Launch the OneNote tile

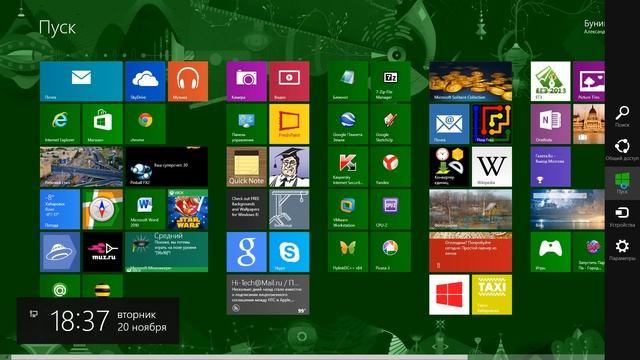pyautogui.click(x=551, y=124)
